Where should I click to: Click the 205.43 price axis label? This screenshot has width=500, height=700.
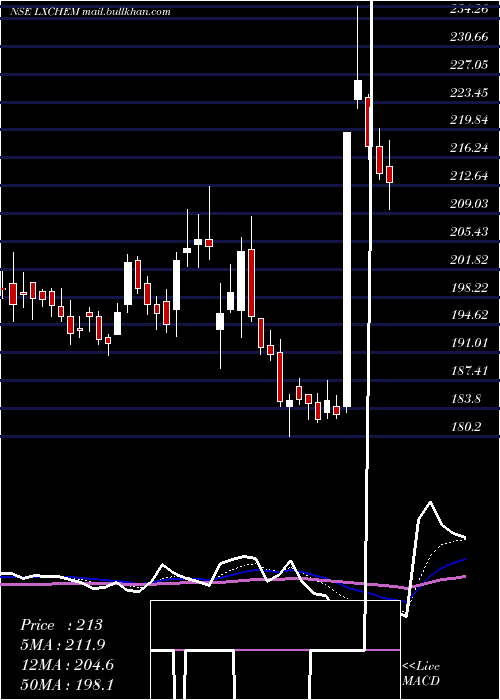pyautogui.click(x=468, y=231)
